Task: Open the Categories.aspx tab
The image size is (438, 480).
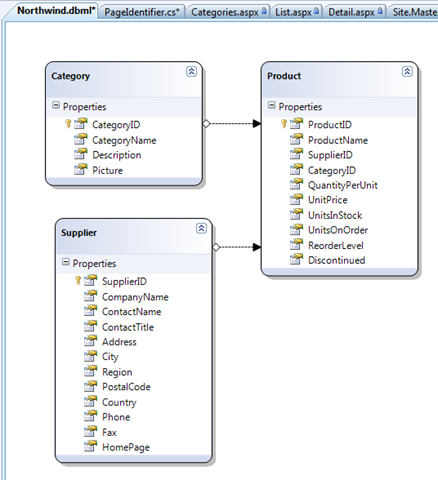Action: pos(228,12)
